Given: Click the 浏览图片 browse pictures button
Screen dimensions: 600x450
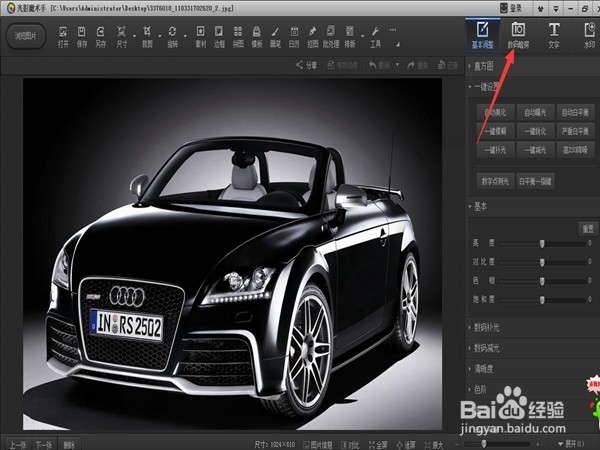Looking at the screenshot, I should tap(26, 36).
